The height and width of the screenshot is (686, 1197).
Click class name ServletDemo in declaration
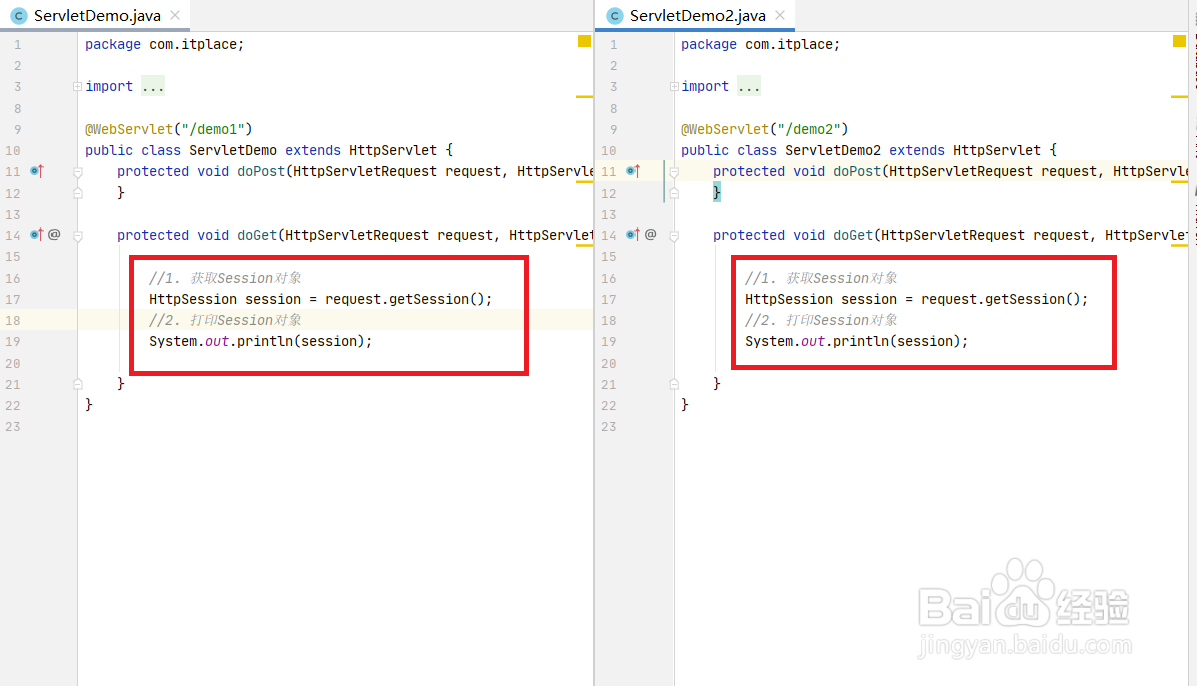(x=233, y=150)
